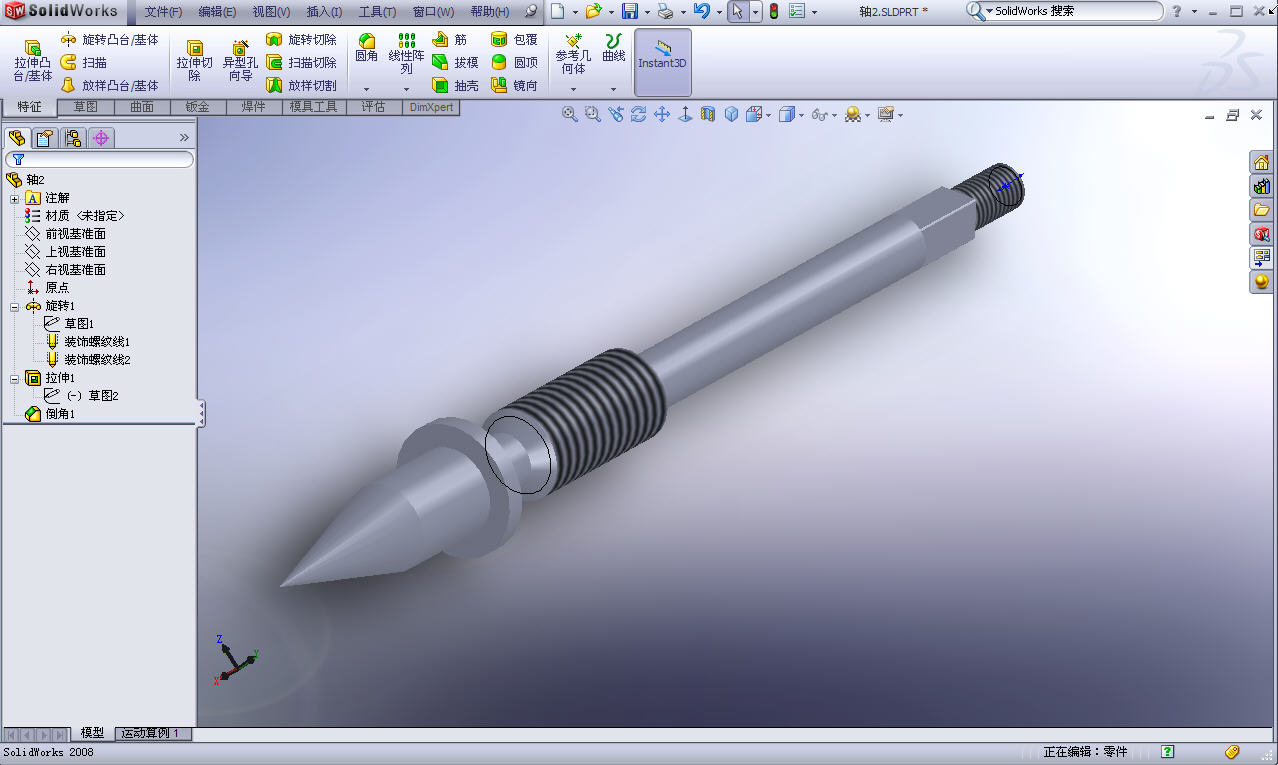The image size is (1278, 765).
Task: Click the Print icon
Action: pos(665,11)
